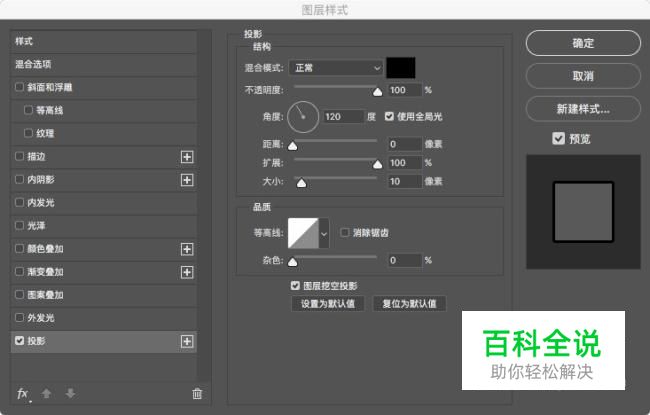Click the style preview thumbnail
This screenshot has height=415, width=650.
pos(583,212)
